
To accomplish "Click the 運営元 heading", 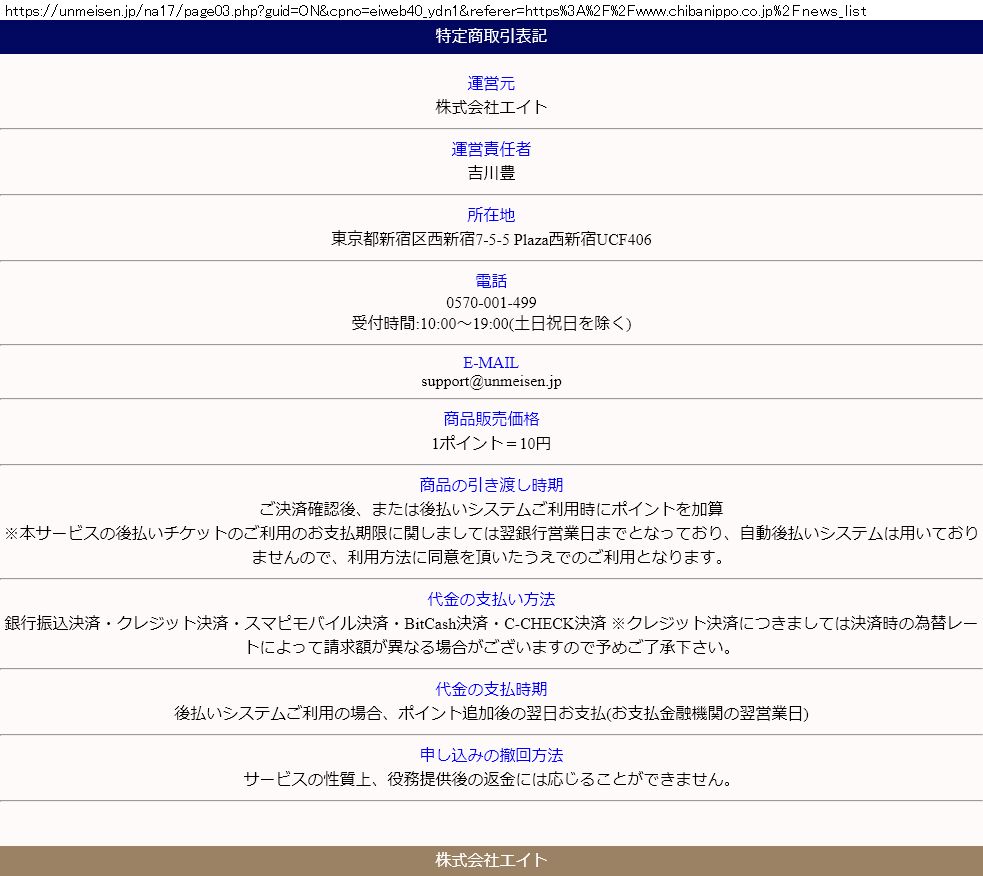I will click(491, 84).
